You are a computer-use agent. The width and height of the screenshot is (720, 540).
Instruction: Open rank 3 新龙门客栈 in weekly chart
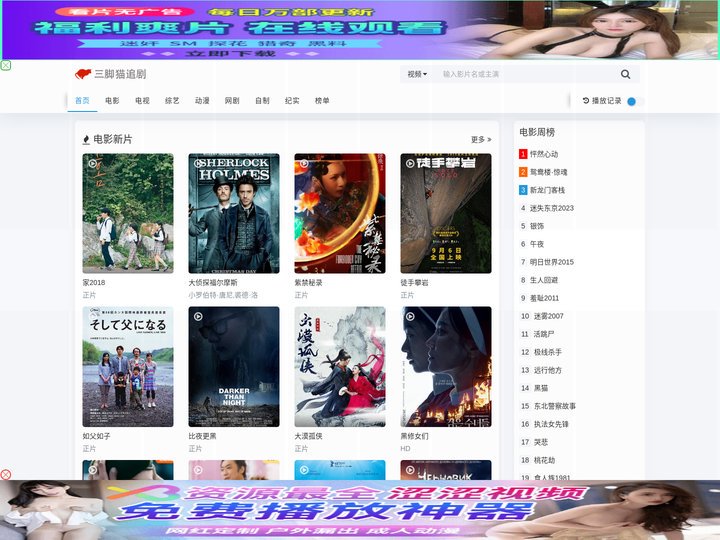[x=547, y=190]
